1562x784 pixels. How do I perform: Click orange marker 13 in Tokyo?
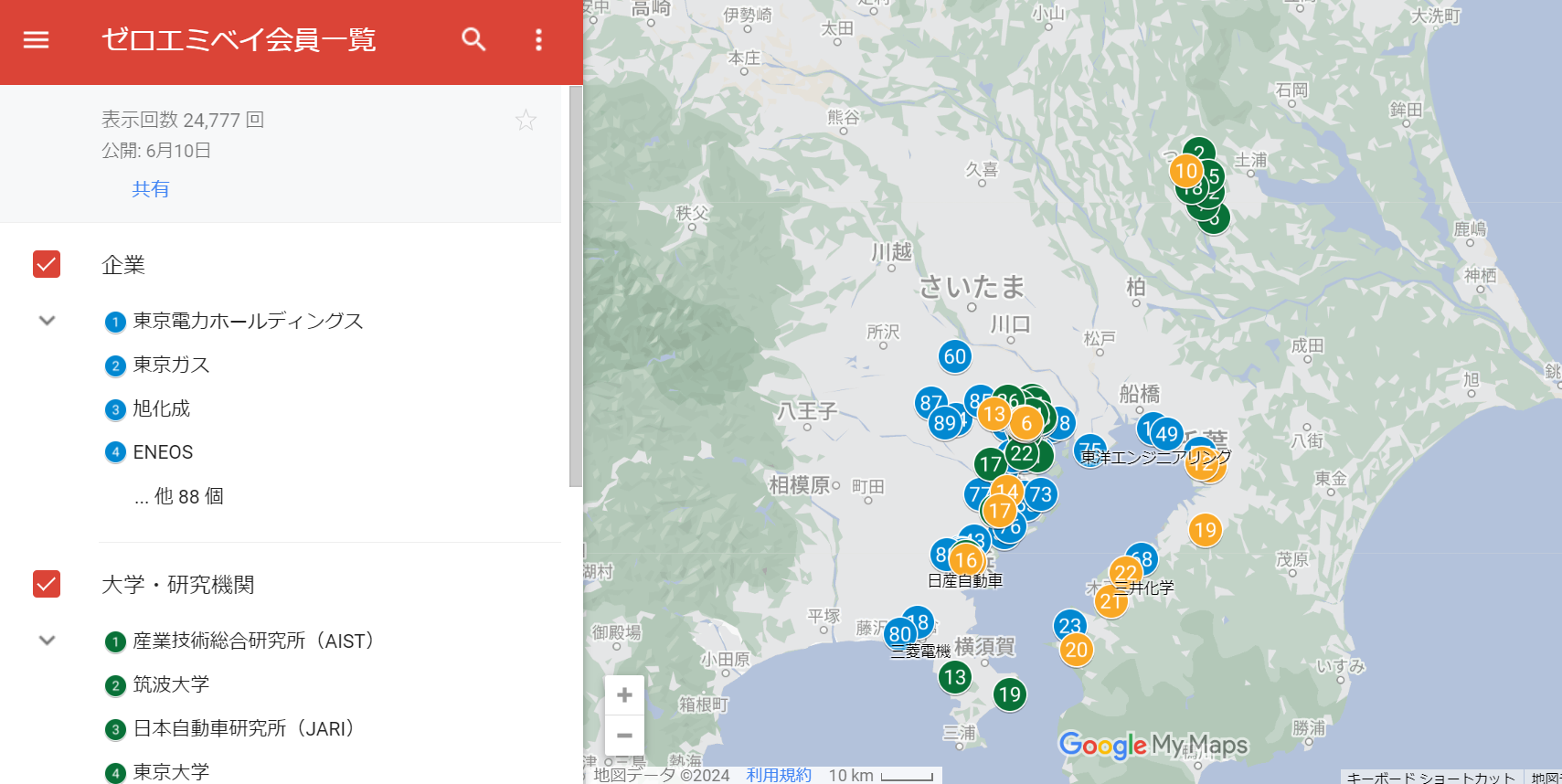click(x=994, y=414)
